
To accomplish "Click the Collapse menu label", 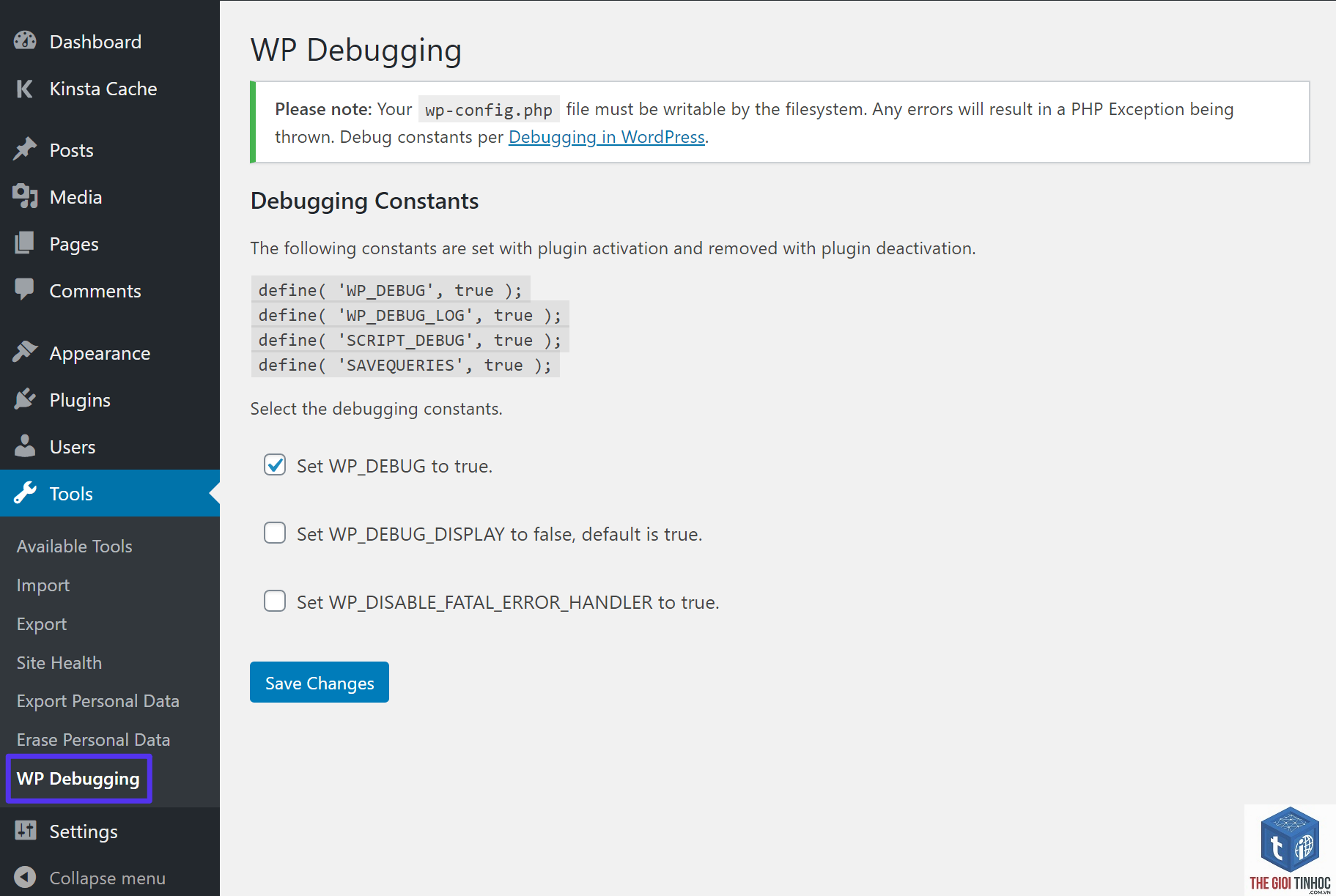I will click(x=108, y=878).
